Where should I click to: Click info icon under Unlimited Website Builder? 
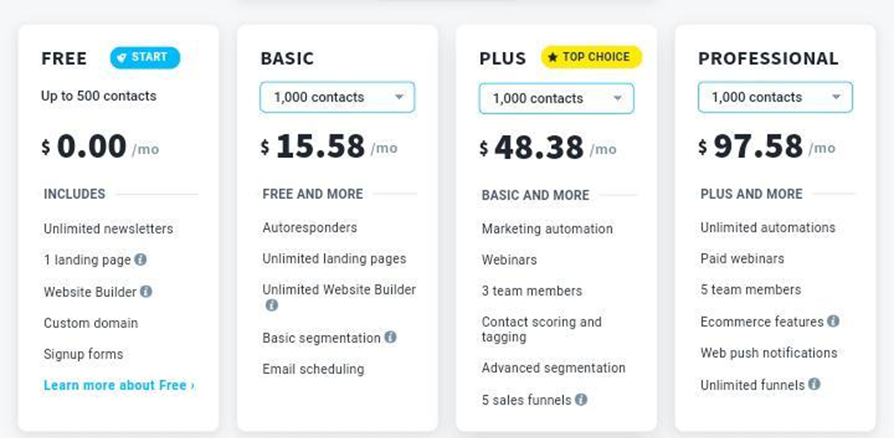272,305
